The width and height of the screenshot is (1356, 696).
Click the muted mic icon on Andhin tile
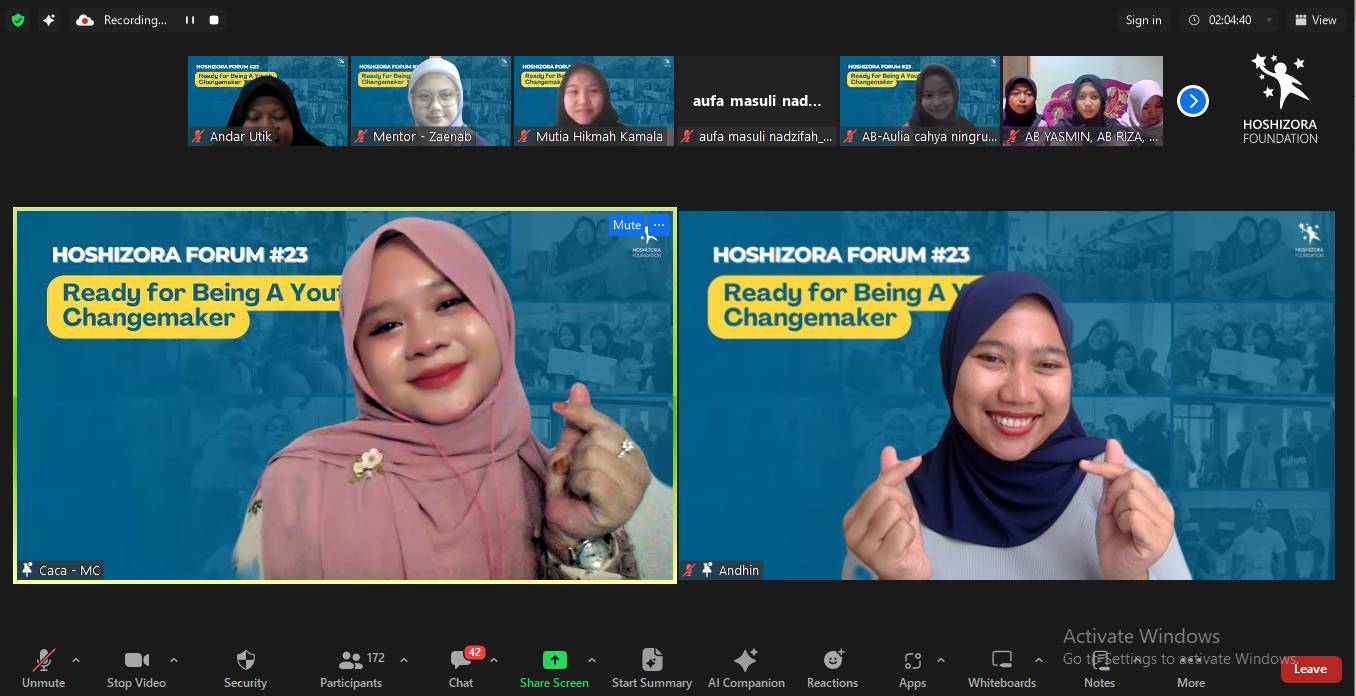tap(690, 570)
